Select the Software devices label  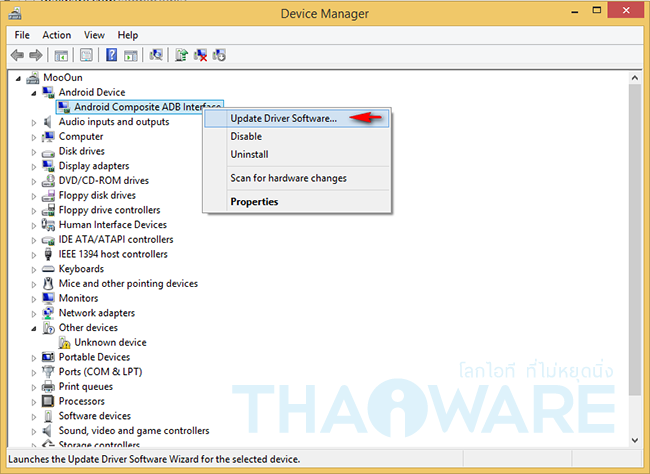coord(95,416)
